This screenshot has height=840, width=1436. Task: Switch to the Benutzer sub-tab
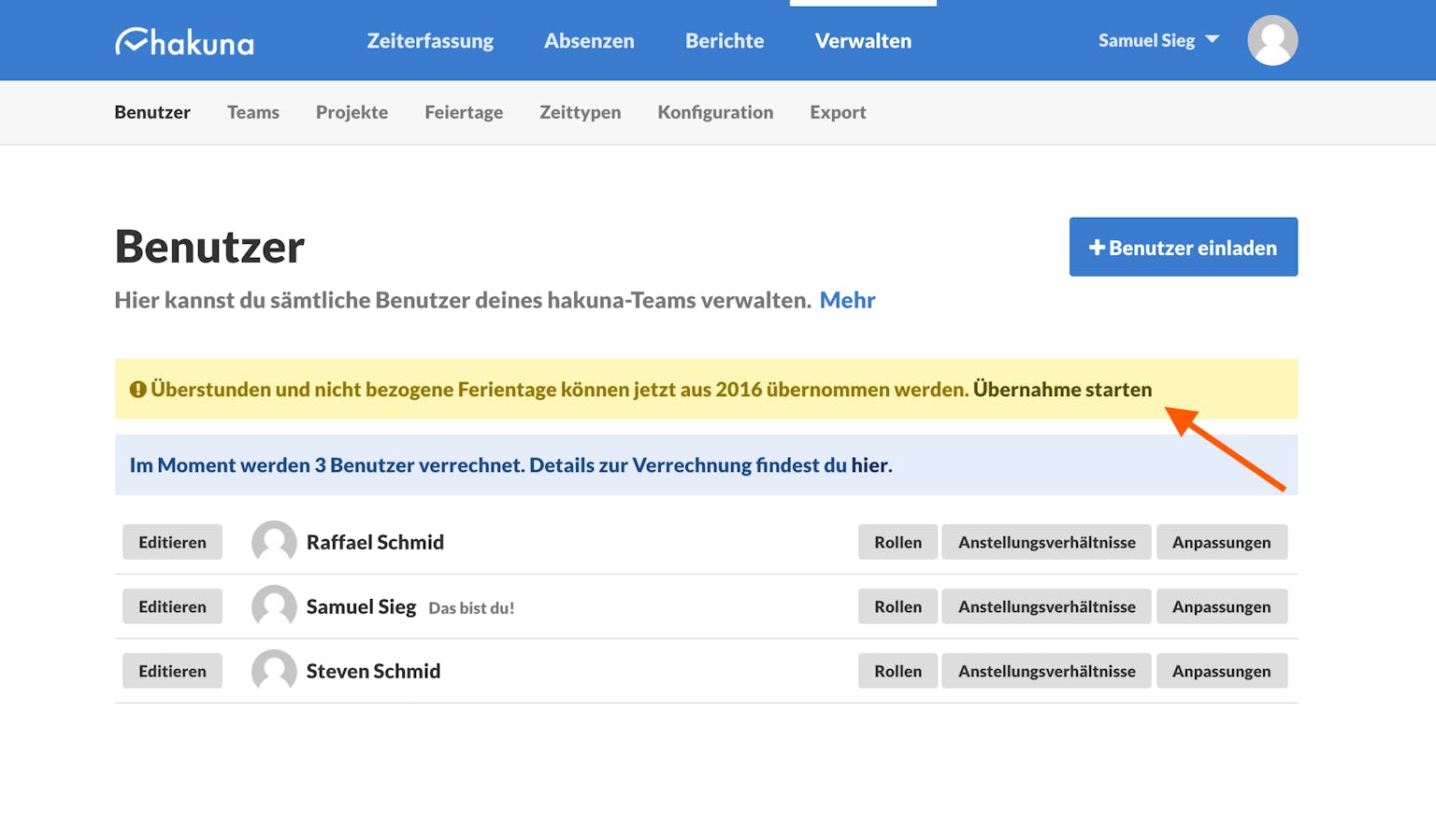click(152, 112)
